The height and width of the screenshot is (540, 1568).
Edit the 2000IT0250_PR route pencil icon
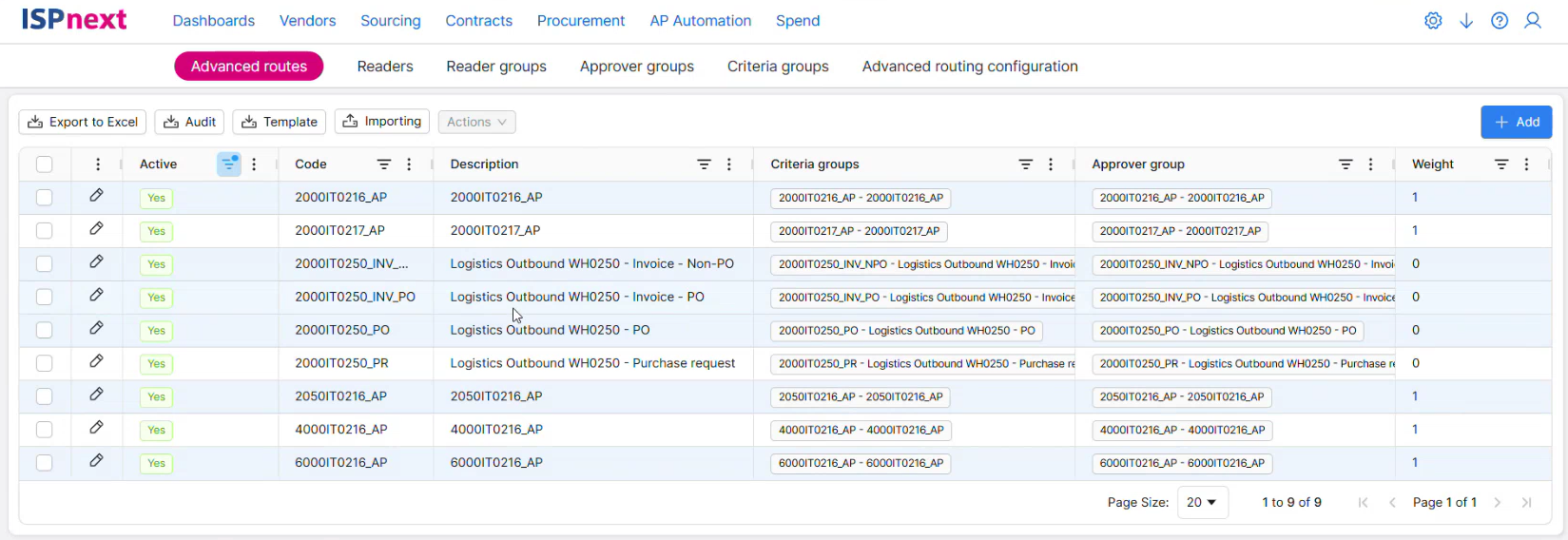coord(96,361)
